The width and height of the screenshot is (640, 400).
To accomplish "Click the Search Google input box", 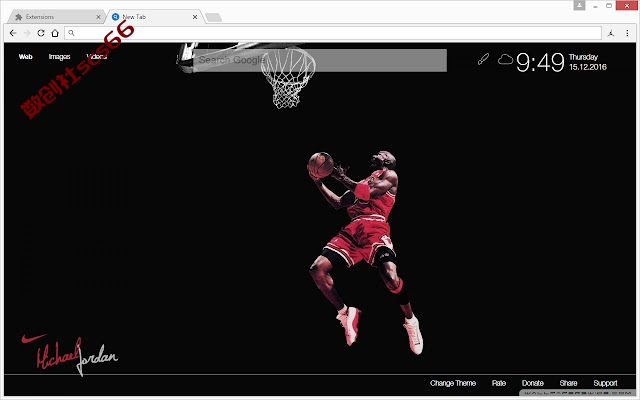I will point(320,60).
